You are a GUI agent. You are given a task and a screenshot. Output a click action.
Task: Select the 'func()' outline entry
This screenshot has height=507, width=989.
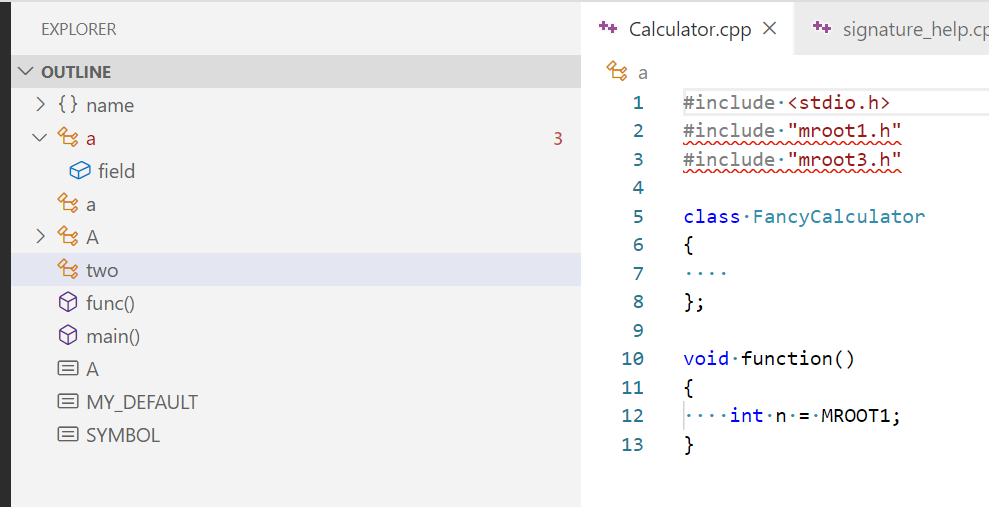tap(296, 303)
